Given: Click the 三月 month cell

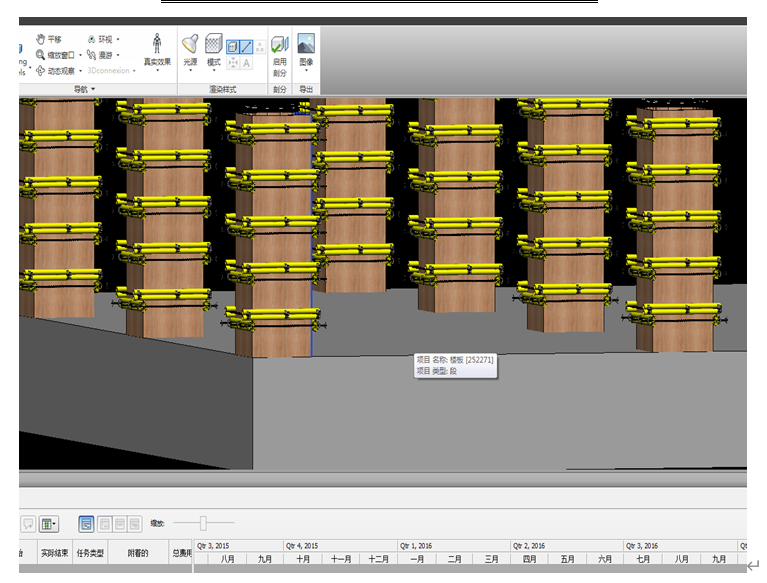Looking at the screenshot, I should tap(491, 559).
